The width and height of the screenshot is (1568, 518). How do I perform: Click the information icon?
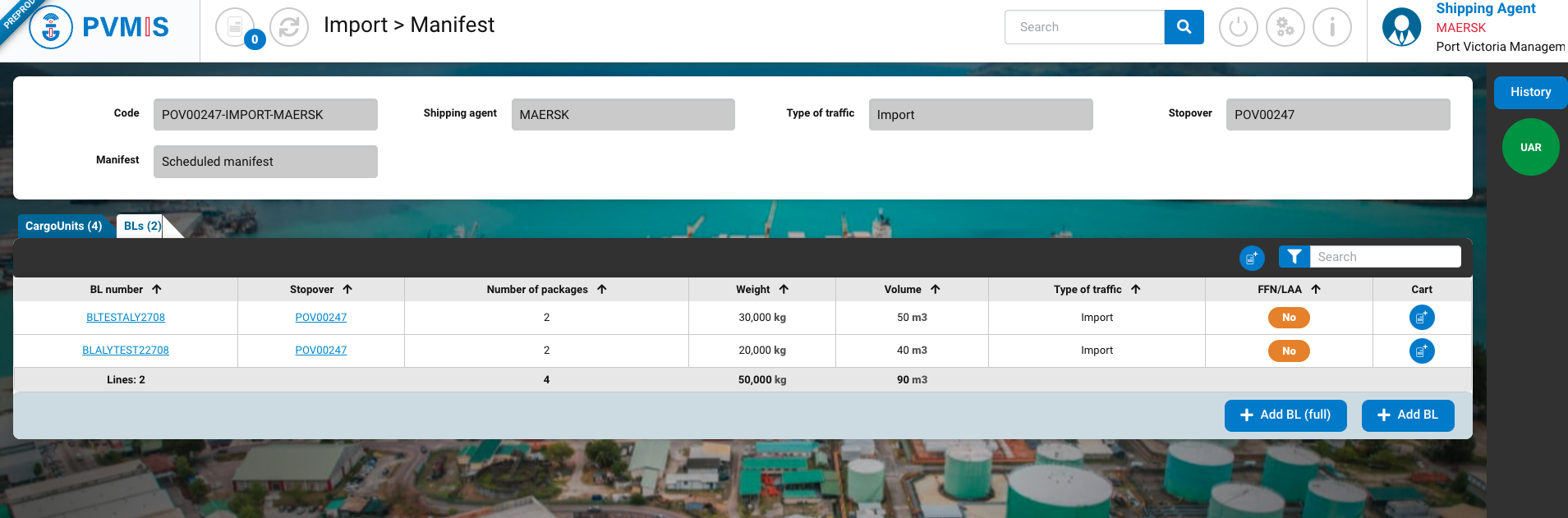click(x=1331, y=27)
